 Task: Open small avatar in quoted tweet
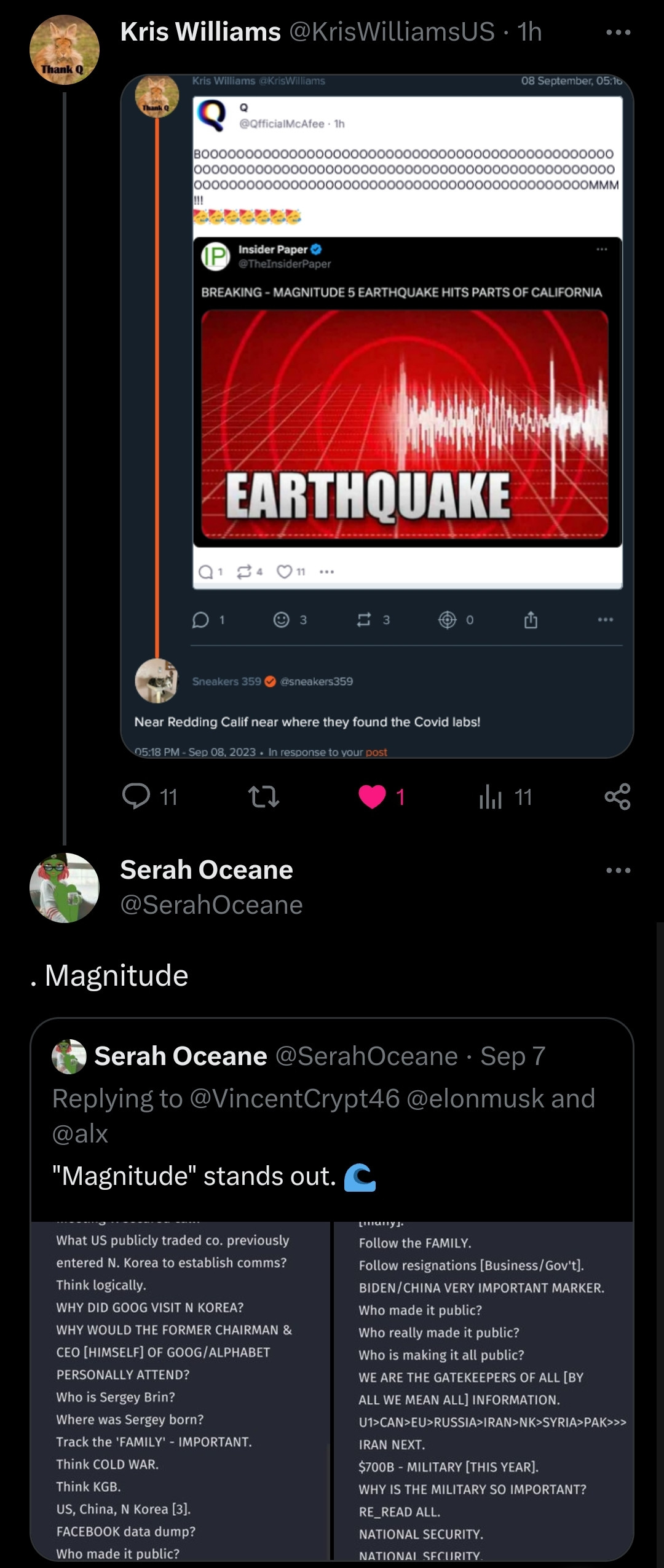(x=69, y=1056)
